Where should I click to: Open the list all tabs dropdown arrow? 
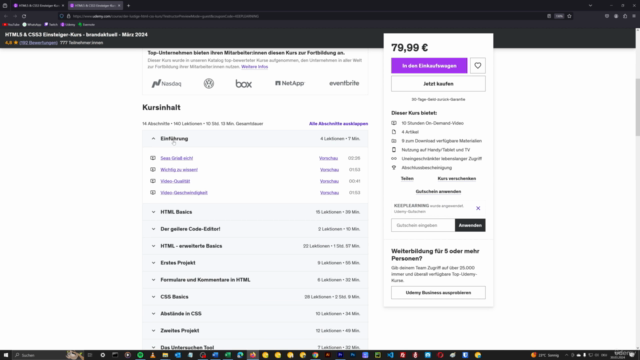pos(590,6)
